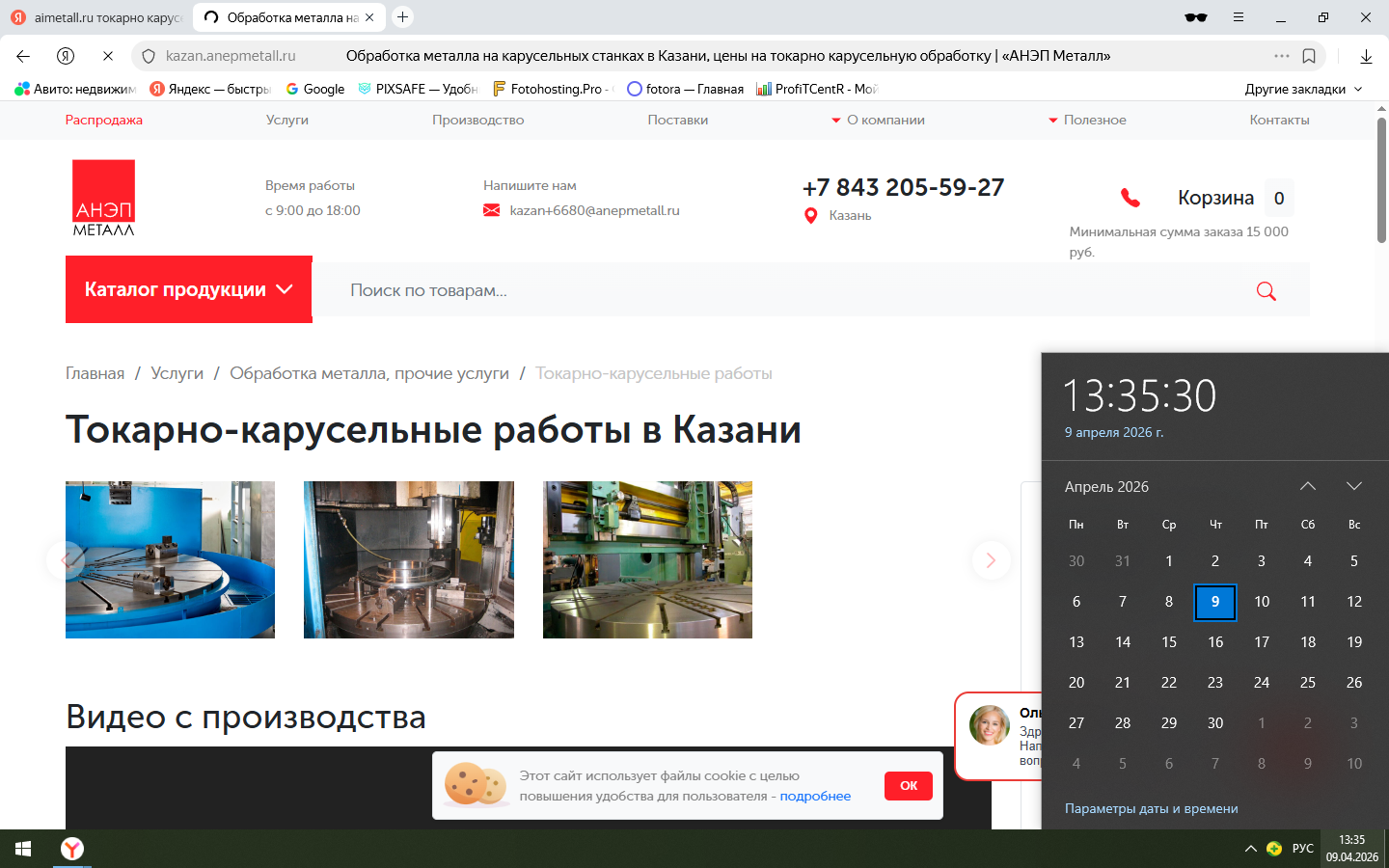Open the Яндекс bookmark
Viewport: 1389px width, 868px height.
[210, 89]
